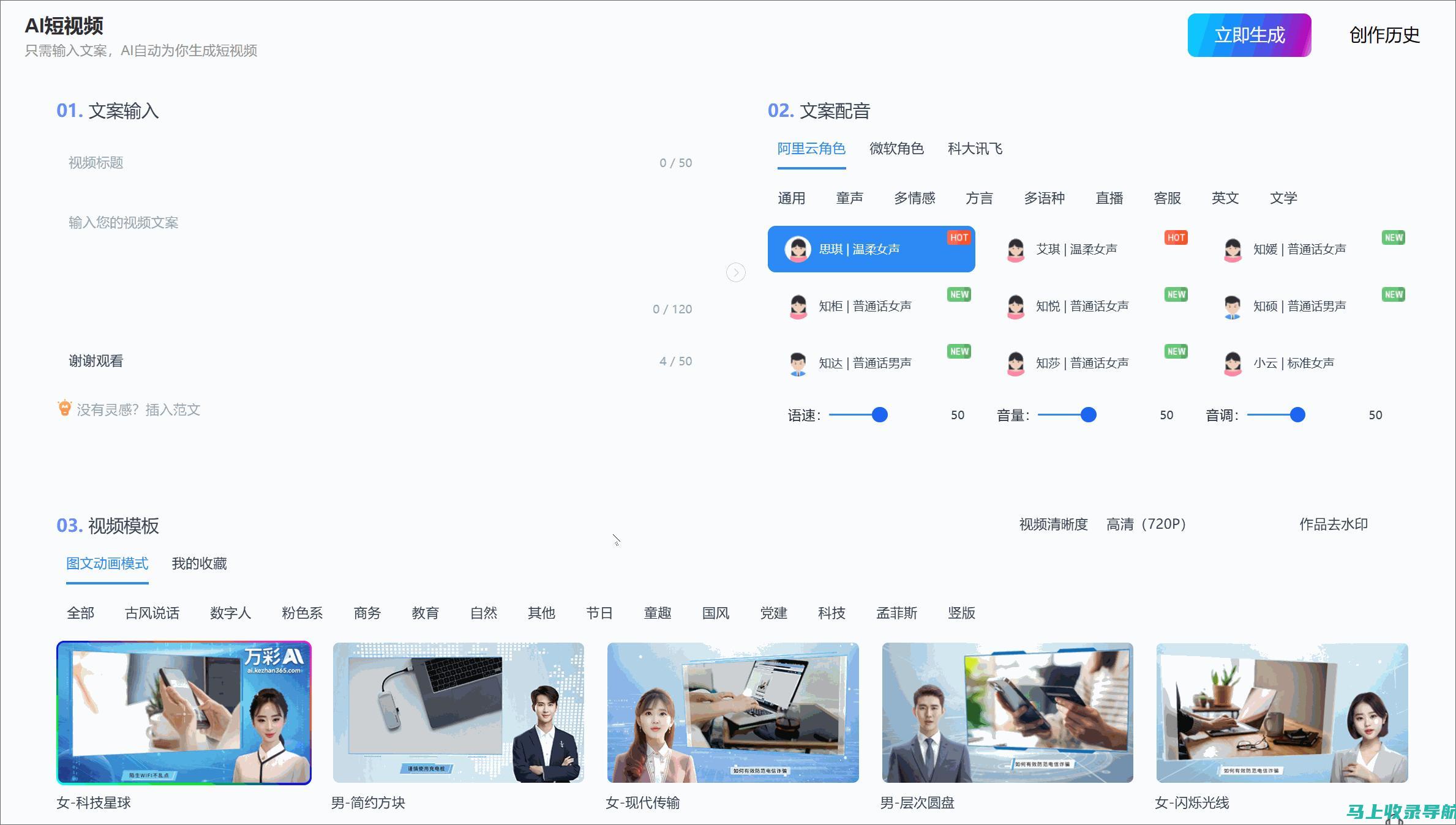Select the 男-简约方块 template thumbnail
This screenshot has height=825, width=1456.
click(x=458, y=713)
